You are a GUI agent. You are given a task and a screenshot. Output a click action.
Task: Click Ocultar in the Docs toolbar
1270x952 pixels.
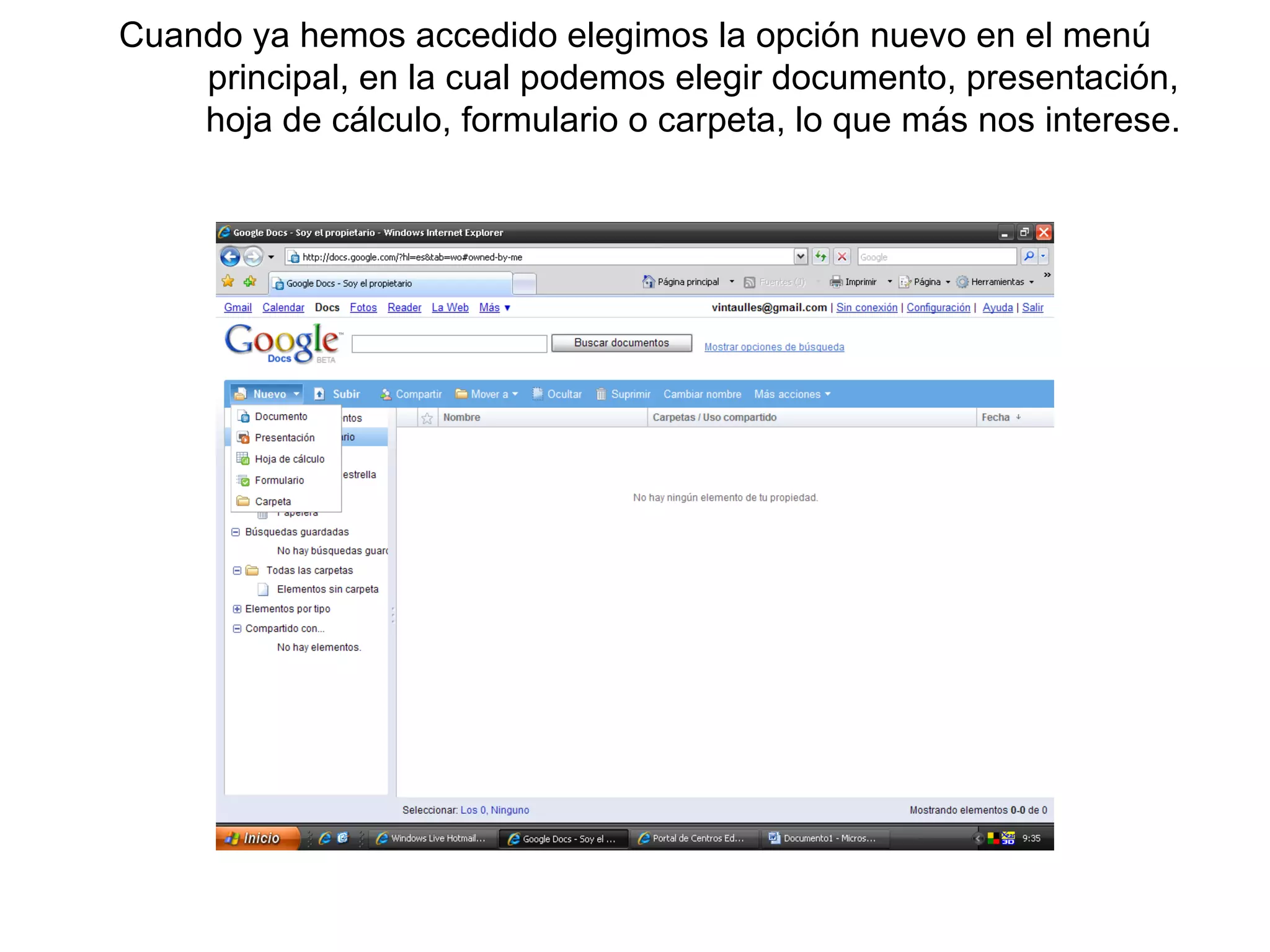point(557,394)
